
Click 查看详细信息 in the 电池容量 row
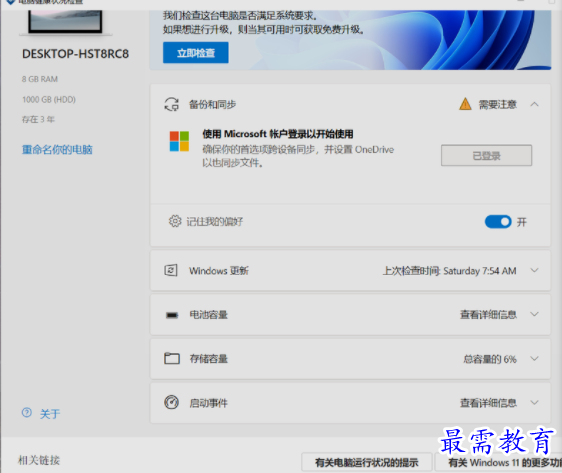click(x=488, y=315)
